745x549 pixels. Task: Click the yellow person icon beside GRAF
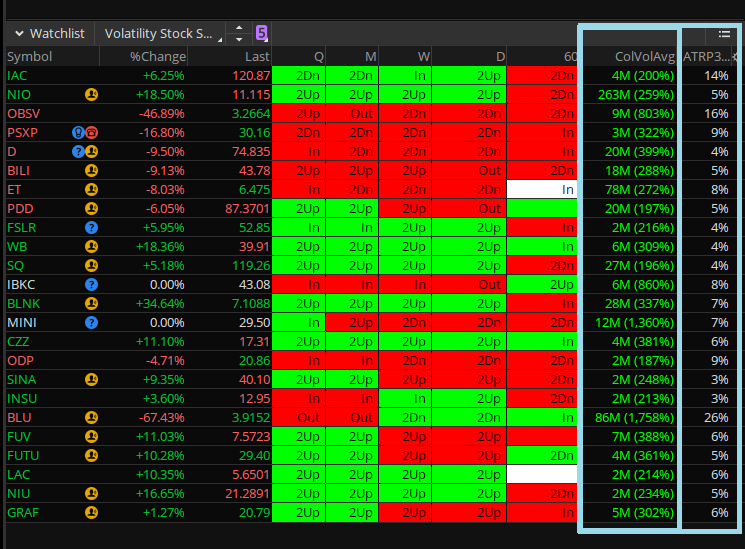point(91,513)
